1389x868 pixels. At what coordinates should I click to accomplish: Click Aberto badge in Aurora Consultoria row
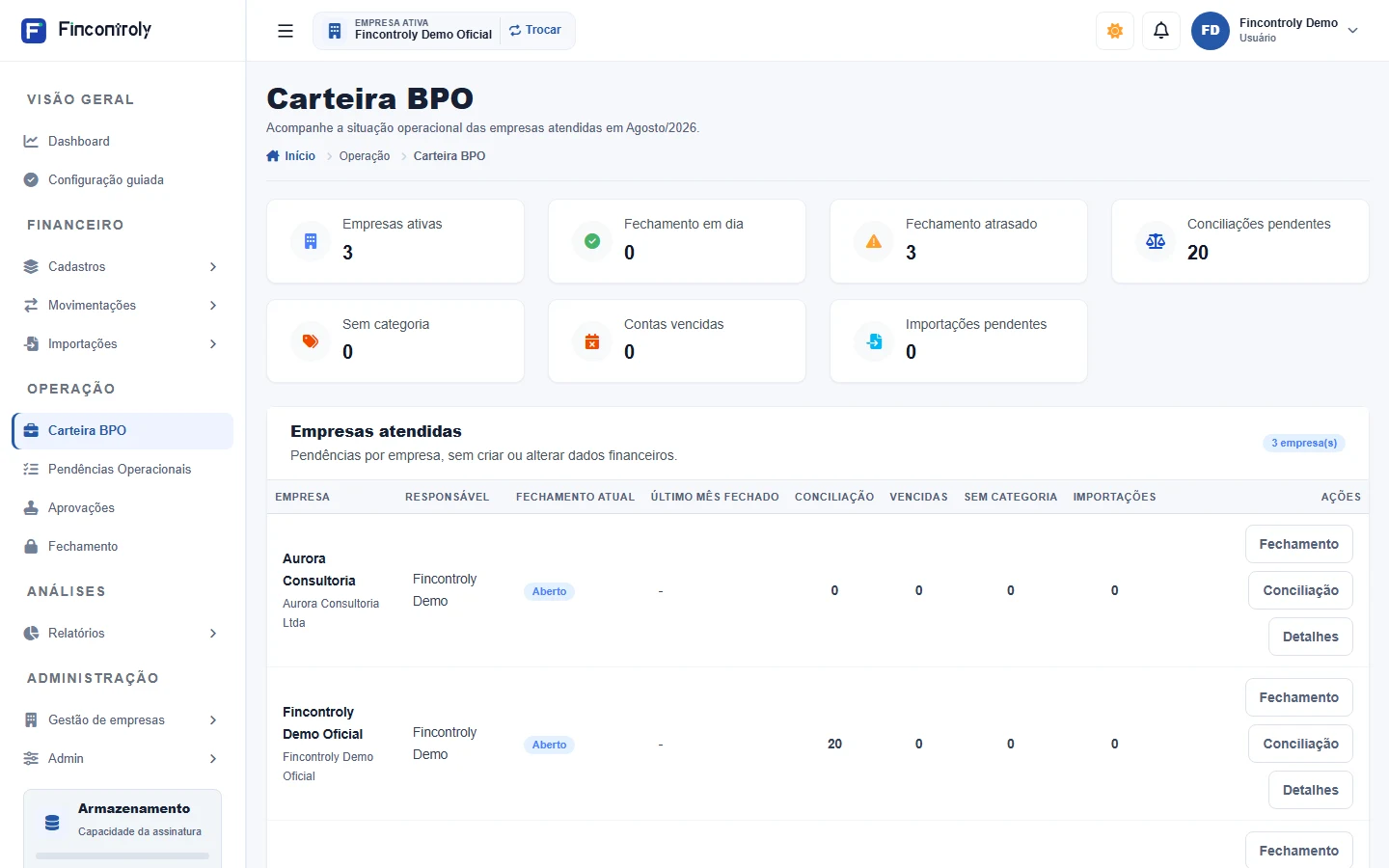tap(550, 591)
